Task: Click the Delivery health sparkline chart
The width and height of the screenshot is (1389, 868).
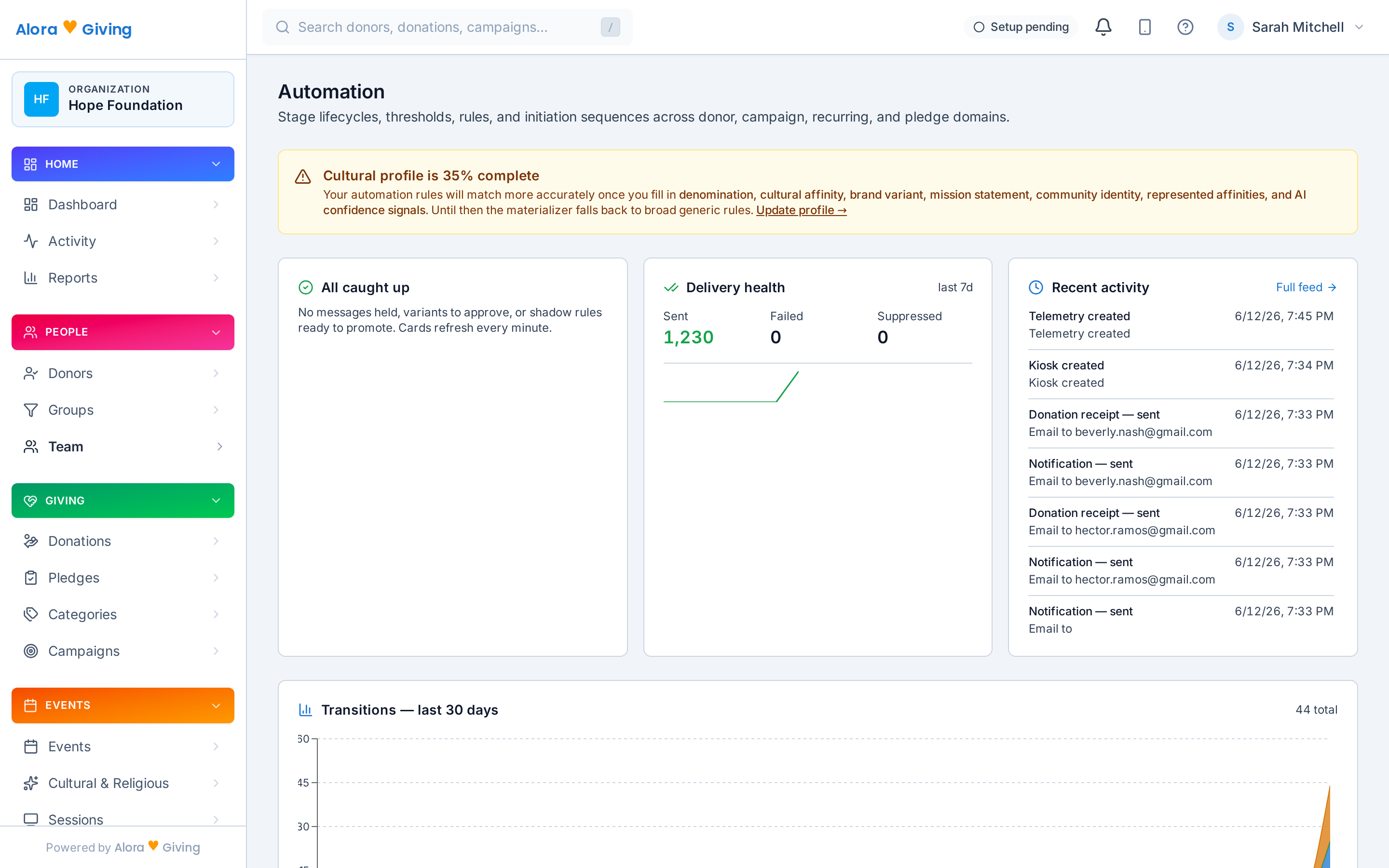Action: coord(731,386)
